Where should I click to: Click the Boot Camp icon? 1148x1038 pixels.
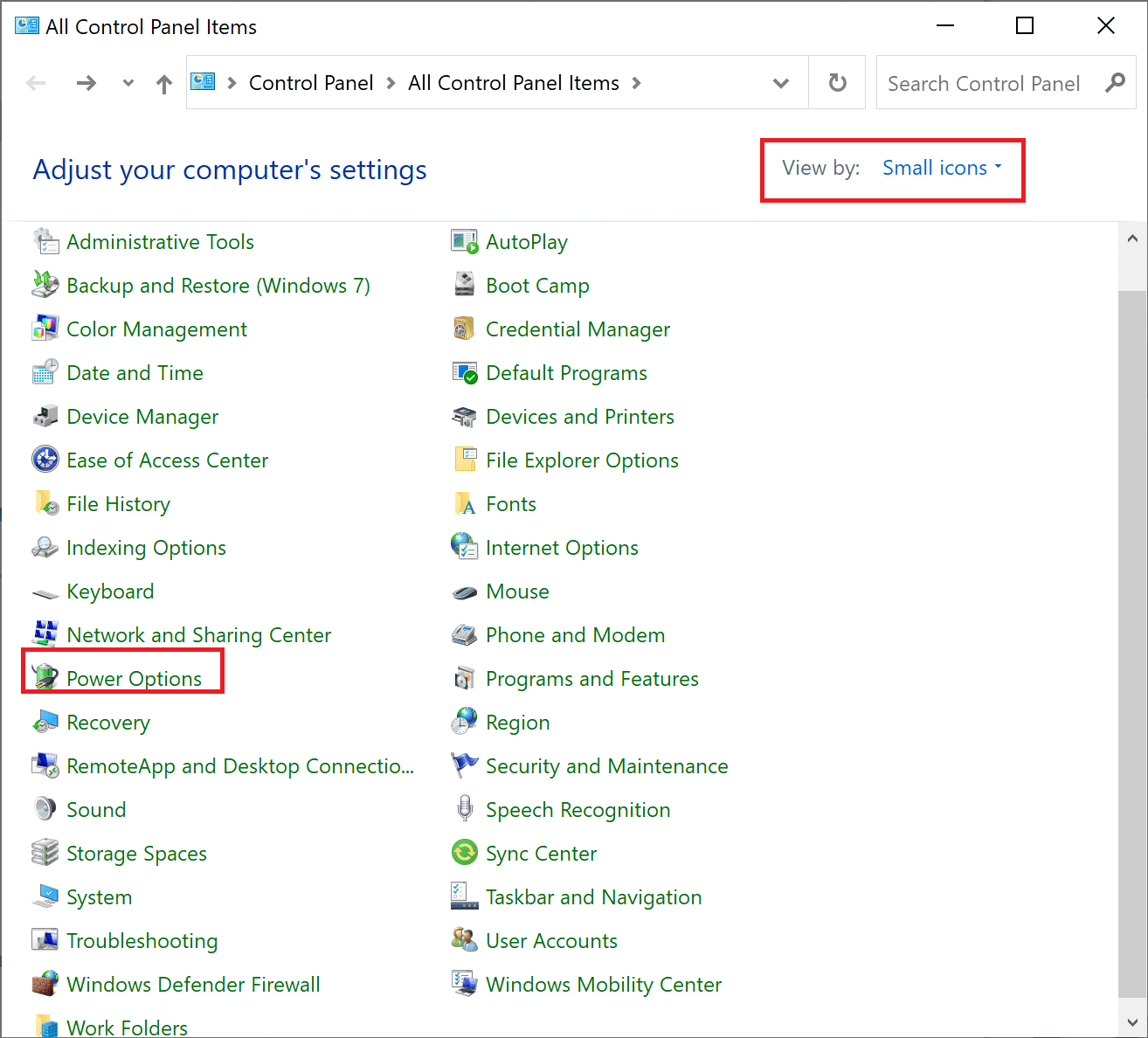(x=465, y=285)
